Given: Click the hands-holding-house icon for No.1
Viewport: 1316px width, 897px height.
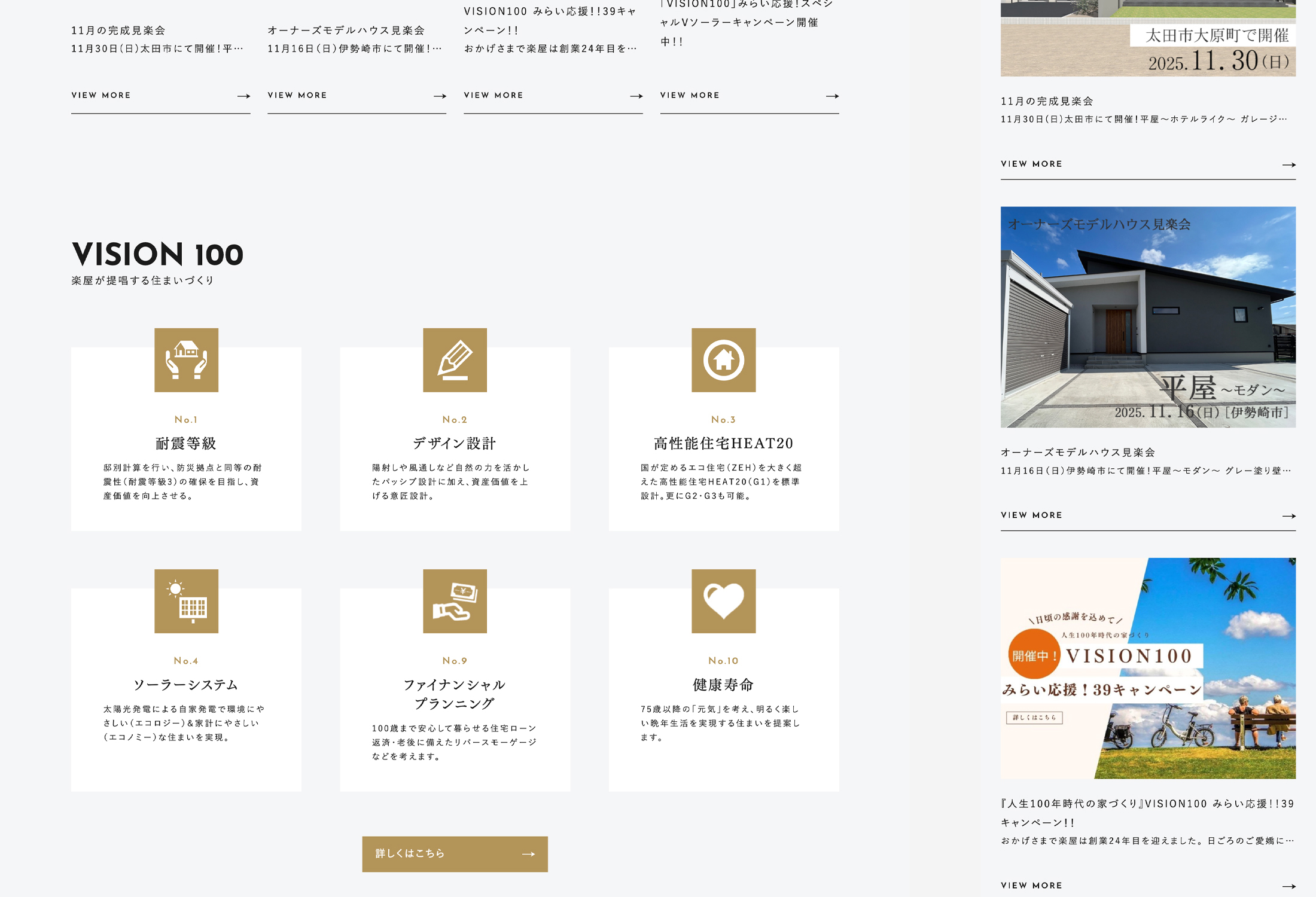Looking at the screenshot, I should [x=186, y=360].
